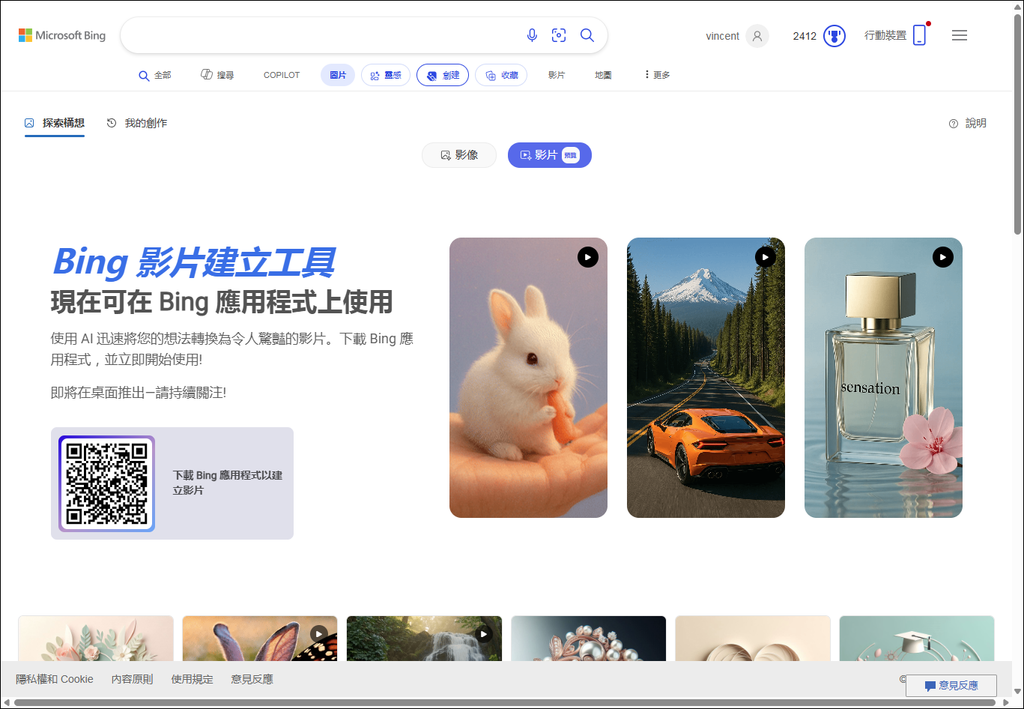Open the graduation cap thumbnail

917,638
